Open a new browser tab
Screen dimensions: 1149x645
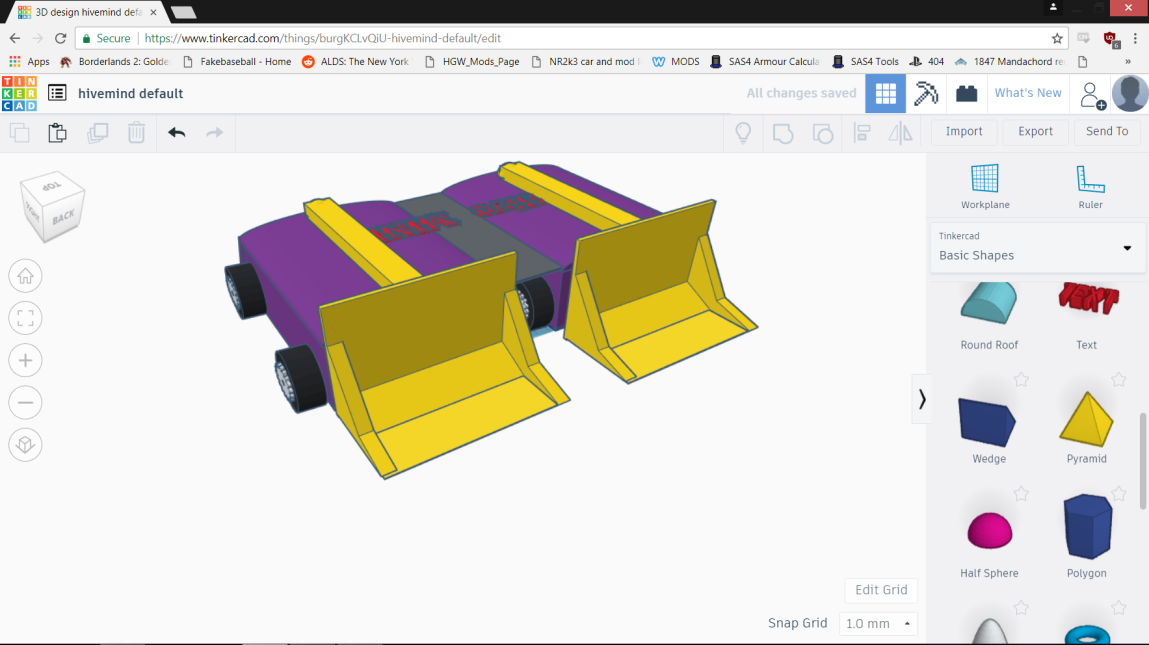tap(183, 12)
